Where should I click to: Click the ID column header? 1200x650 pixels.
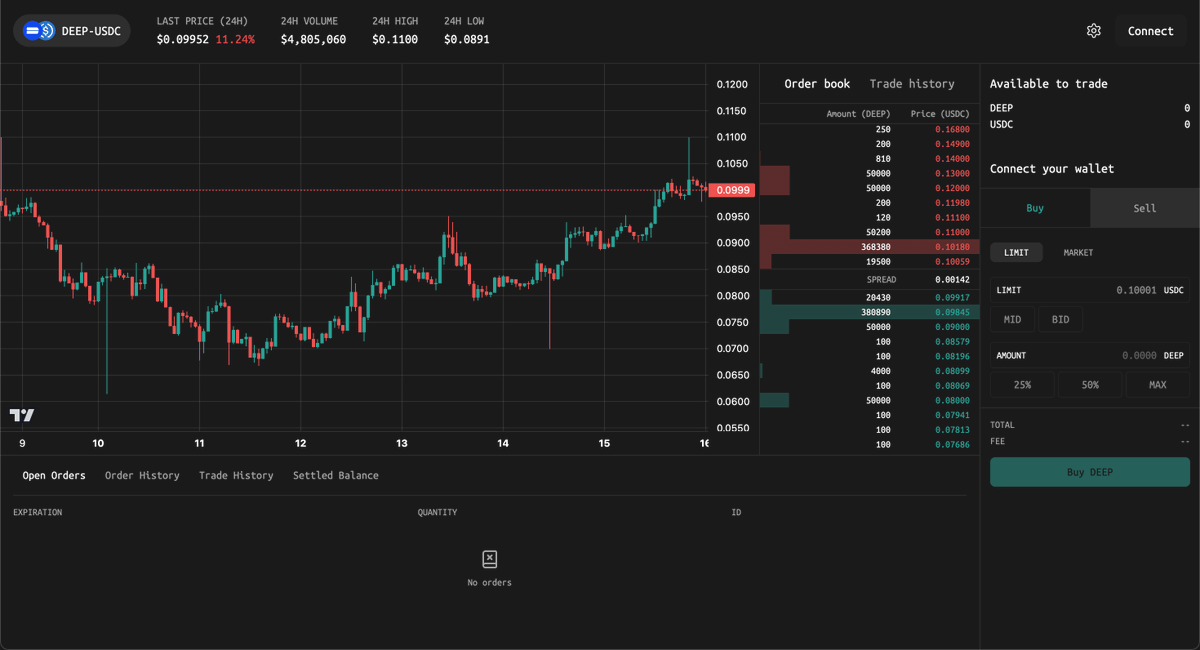[736, 512]
